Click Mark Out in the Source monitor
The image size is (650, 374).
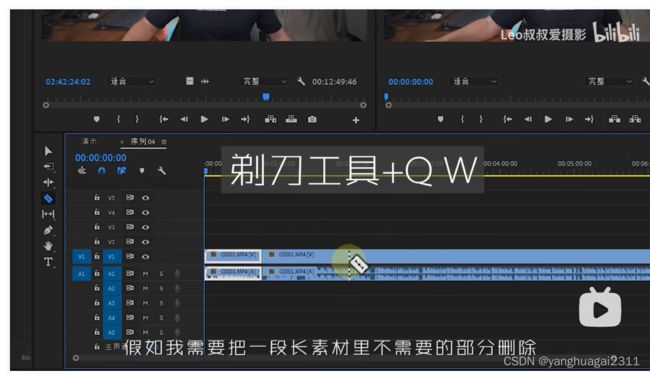click(x=137, y=119)
